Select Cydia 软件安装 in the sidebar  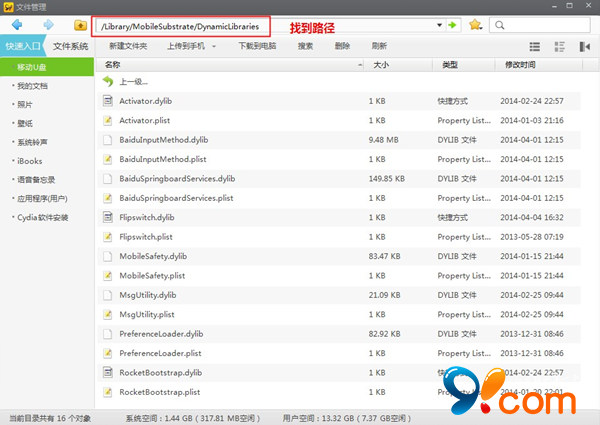(43, 217)
